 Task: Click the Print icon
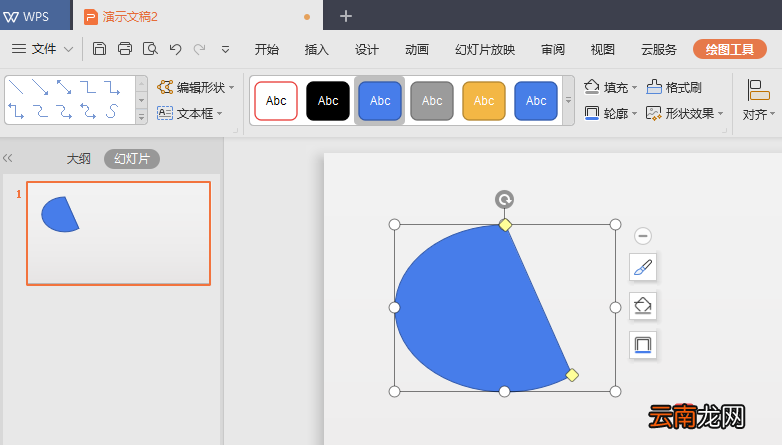click(x=125, y=49)
